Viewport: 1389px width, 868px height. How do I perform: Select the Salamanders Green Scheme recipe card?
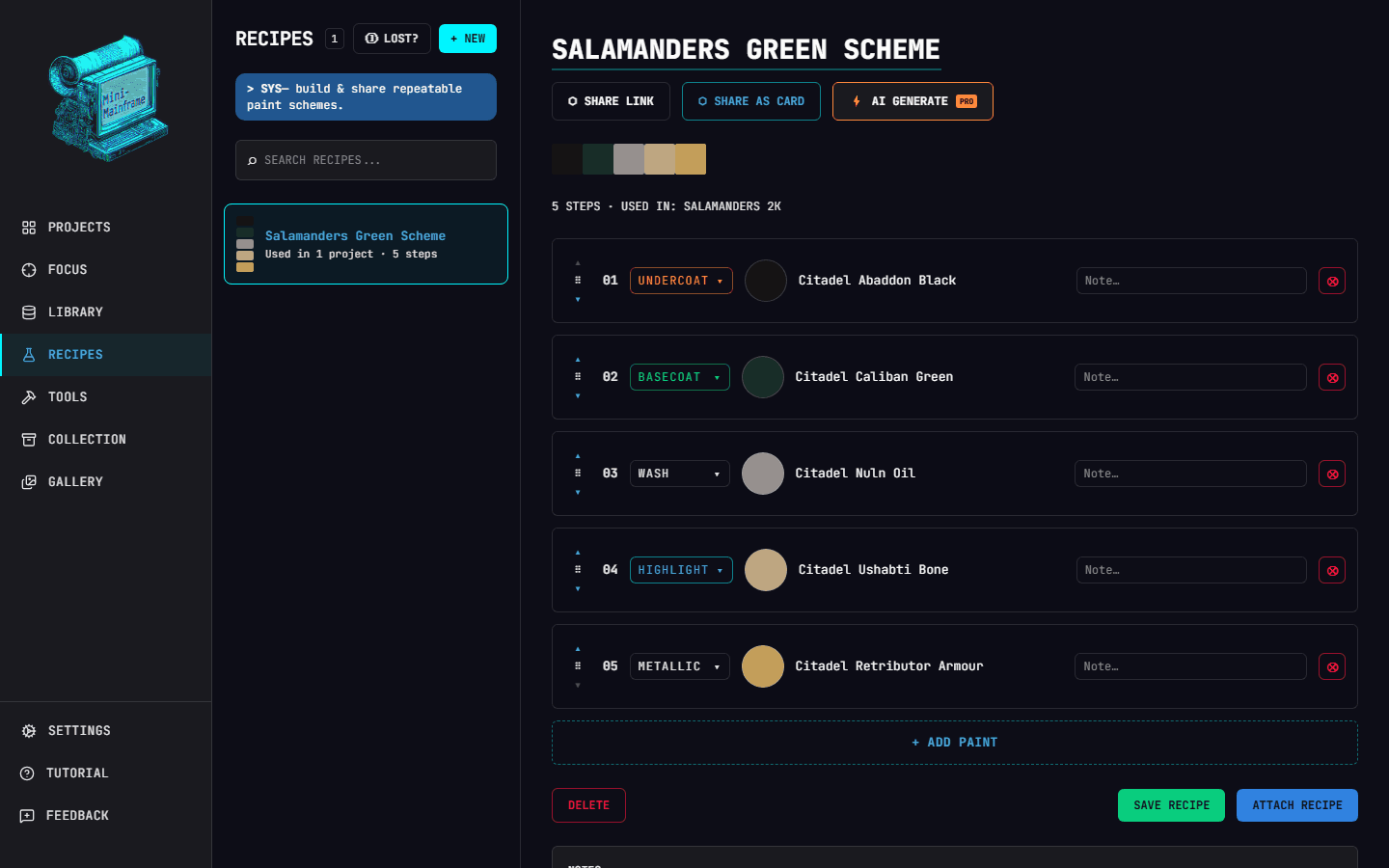366,244
